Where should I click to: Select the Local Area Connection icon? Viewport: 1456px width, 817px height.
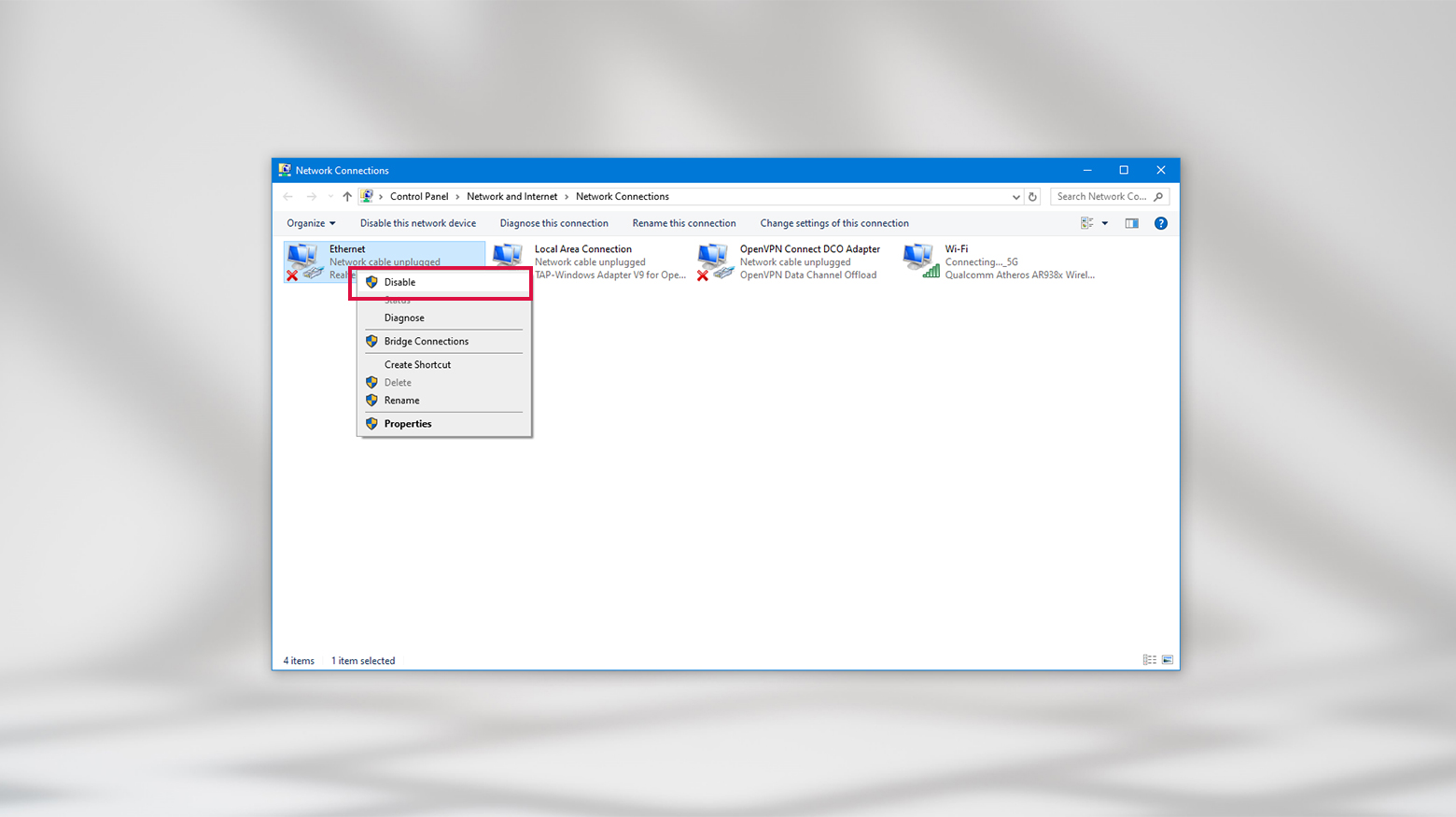pos(509,260)
